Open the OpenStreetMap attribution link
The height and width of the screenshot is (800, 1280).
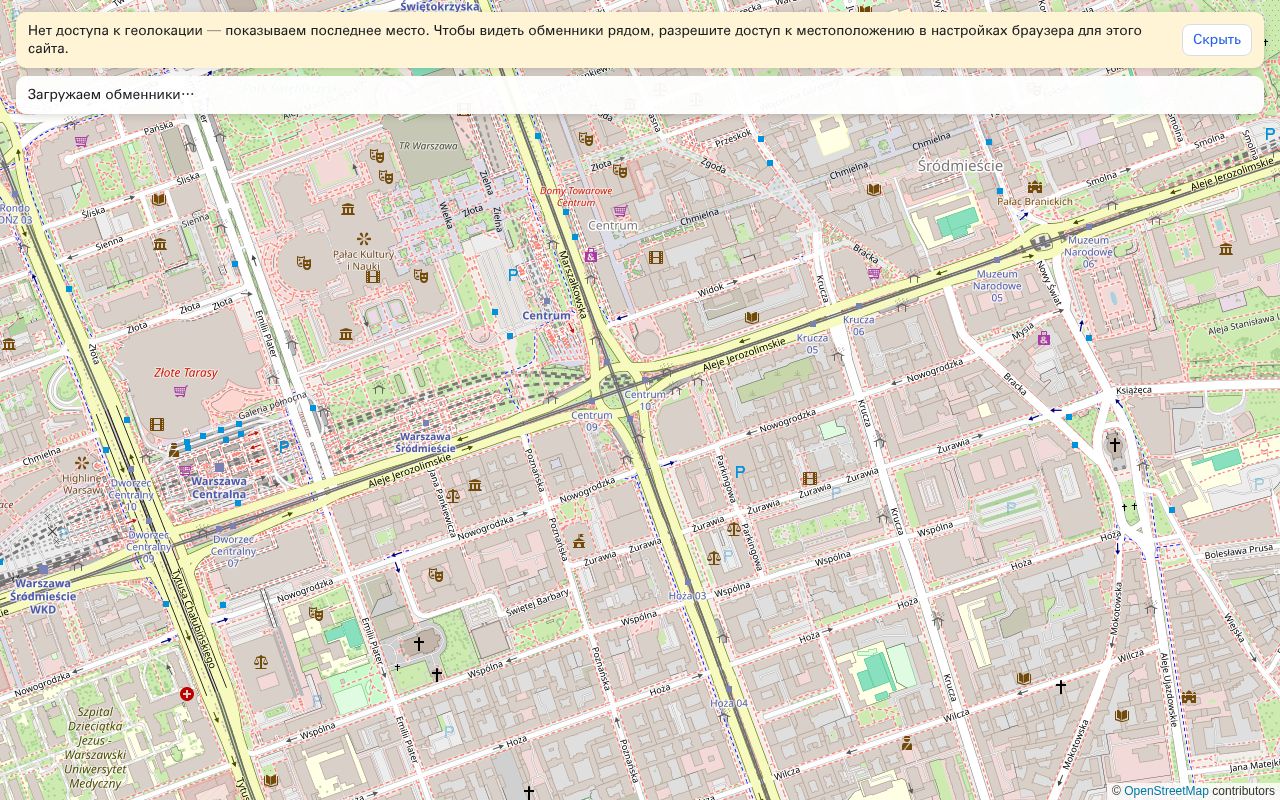(1166, 791)
